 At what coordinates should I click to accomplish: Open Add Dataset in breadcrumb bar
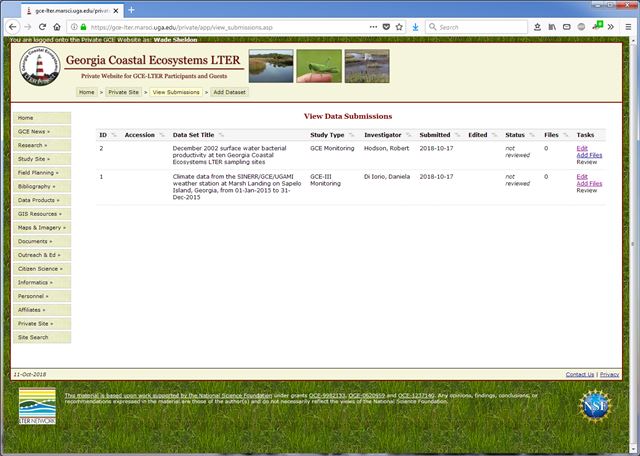point(228,92)
